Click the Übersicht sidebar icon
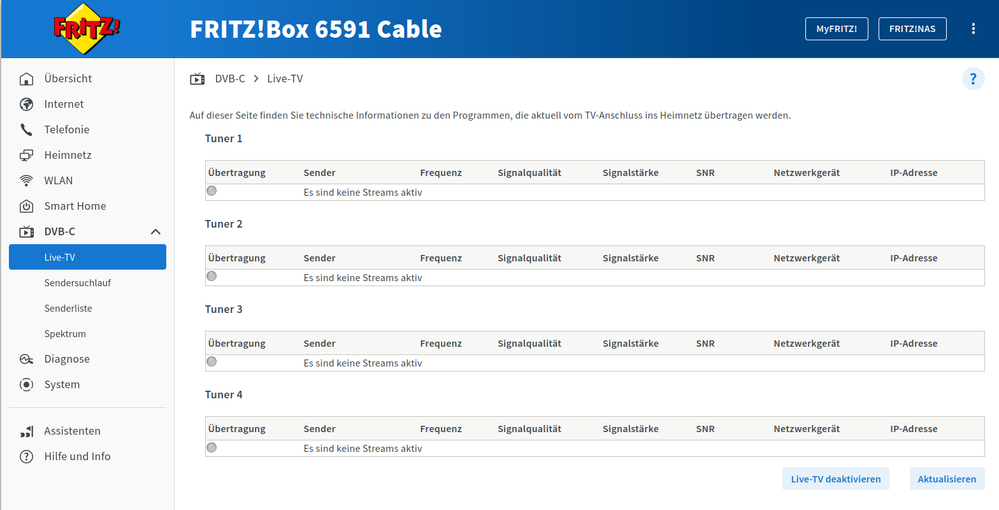 coord(26,79)
